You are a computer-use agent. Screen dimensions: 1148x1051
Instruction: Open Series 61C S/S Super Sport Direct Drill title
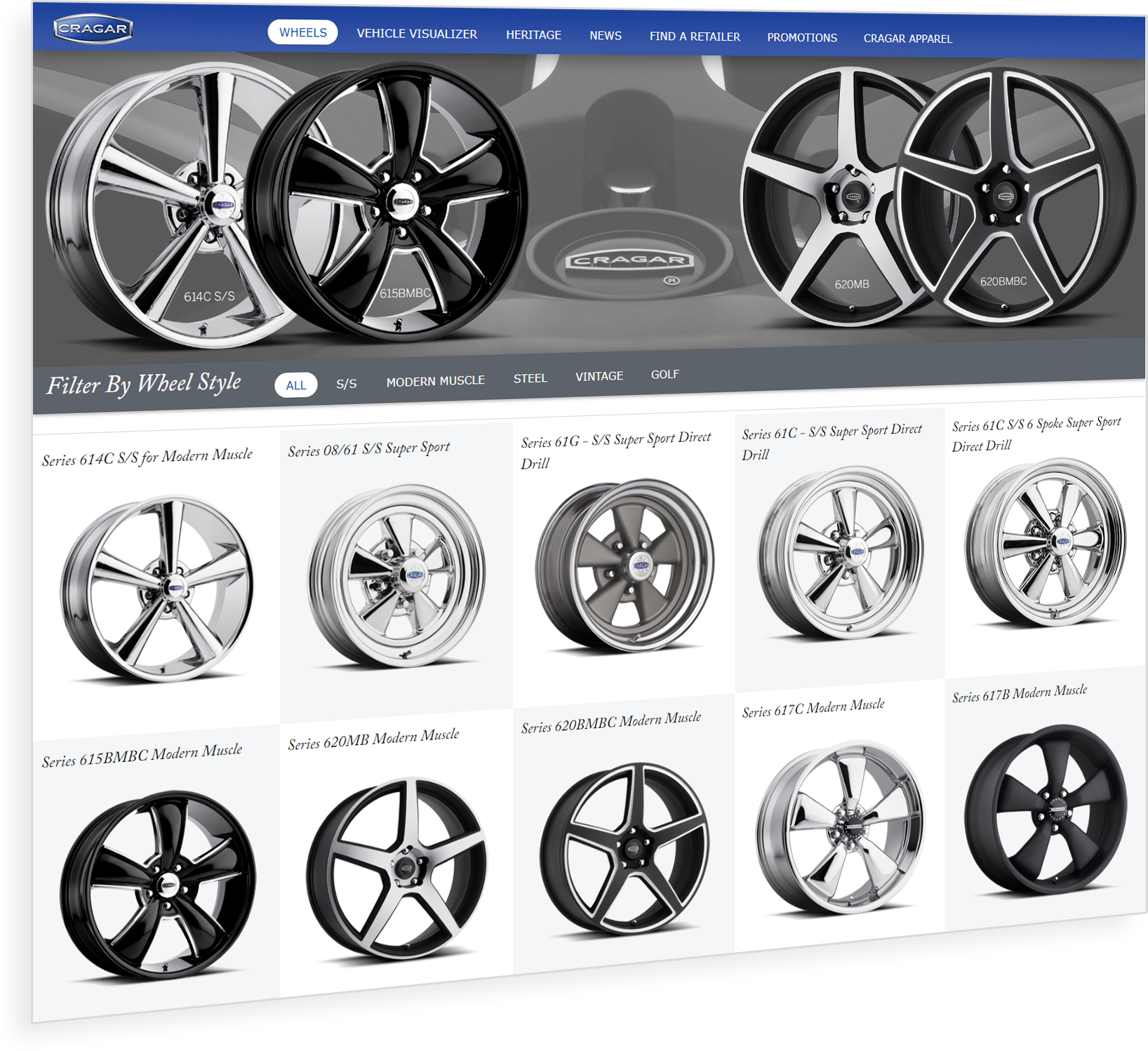(x=832, y=442)
